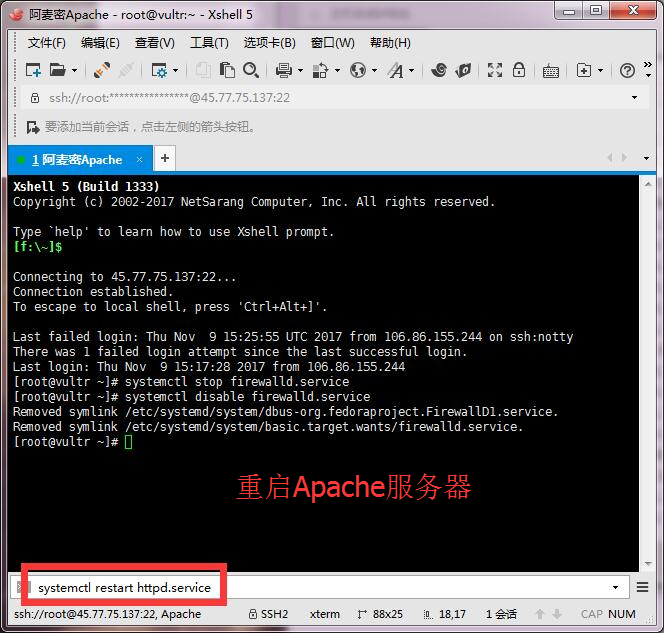Image resolution: width=664 pixels, height=633 pixels.
Task: Expand the Font dropdown arrow
Action: tap(411, 70)
